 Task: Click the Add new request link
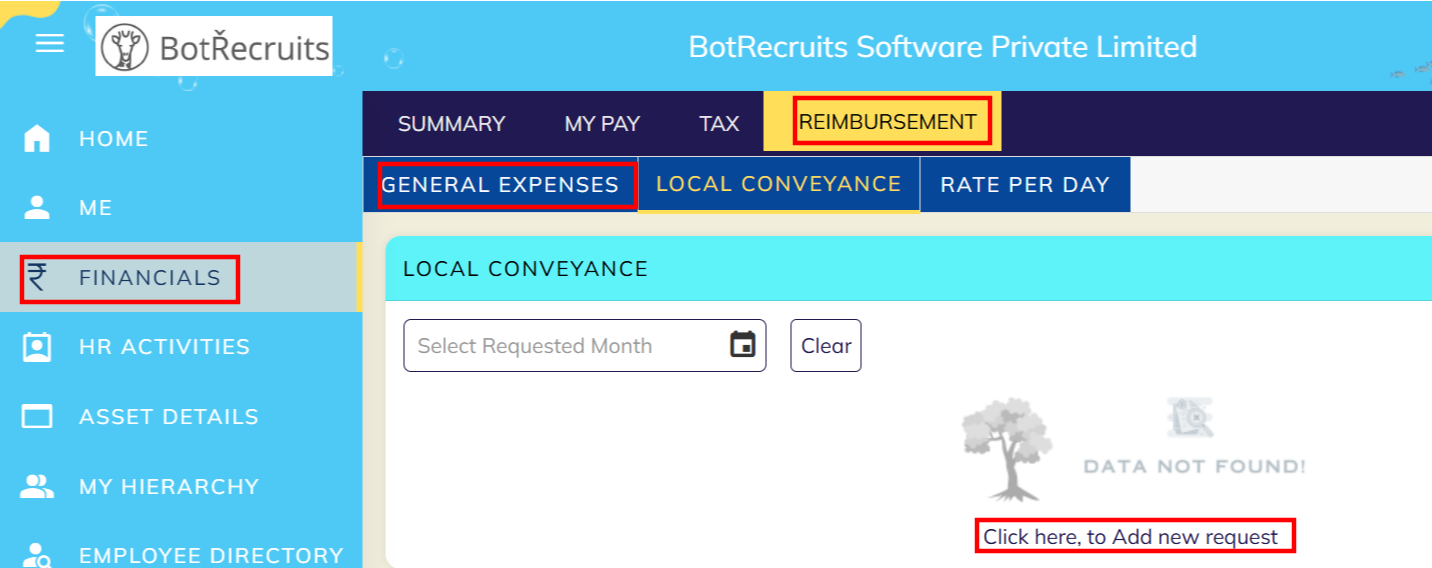(x=1130, y=537)
